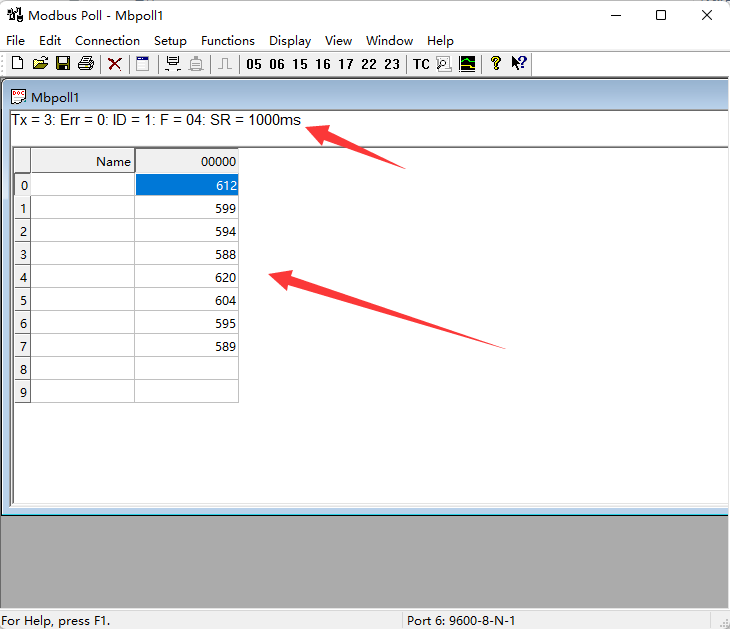Click the pulse single-poll toolbar icon
This screenshot has height=629, width=730.
(225, 64)
